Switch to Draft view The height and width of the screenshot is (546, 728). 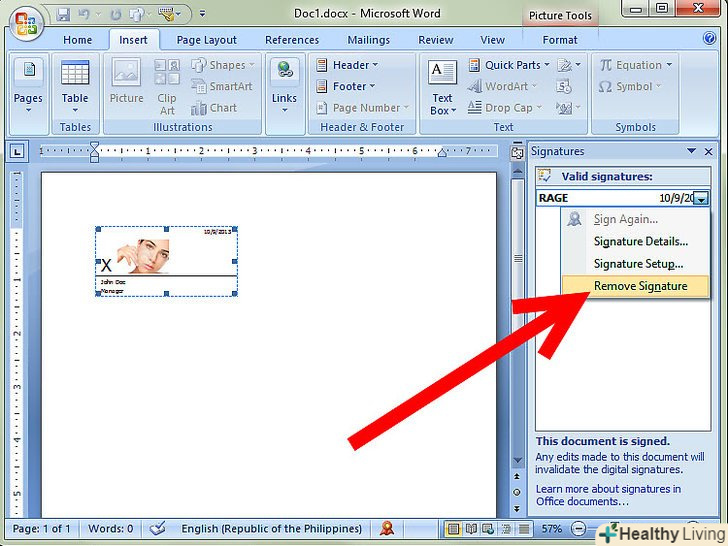pos(523,529)
